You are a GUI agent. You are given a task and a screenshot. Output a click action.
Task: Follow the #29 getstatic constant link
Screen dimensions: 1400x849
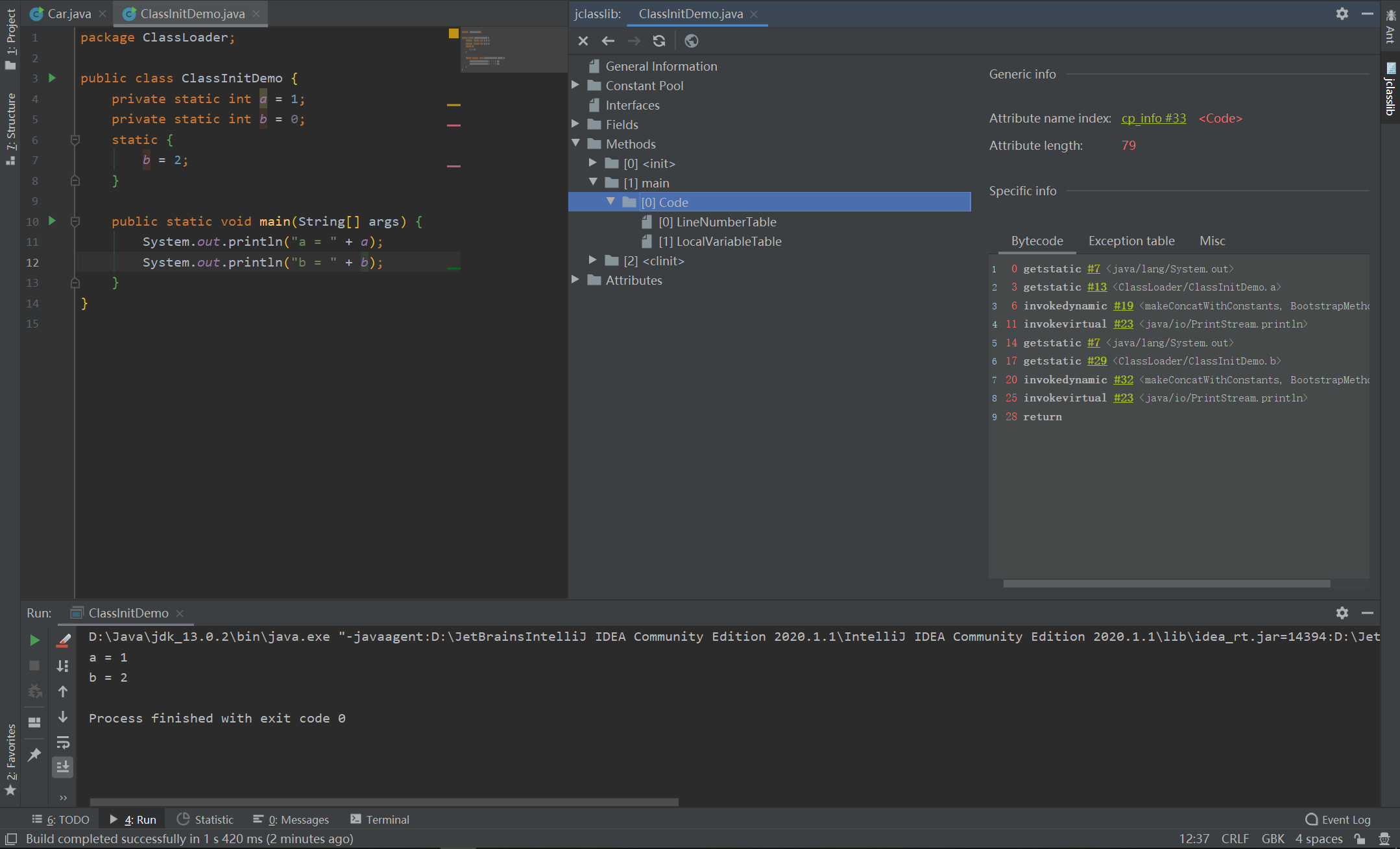[x=1097, y=361]
